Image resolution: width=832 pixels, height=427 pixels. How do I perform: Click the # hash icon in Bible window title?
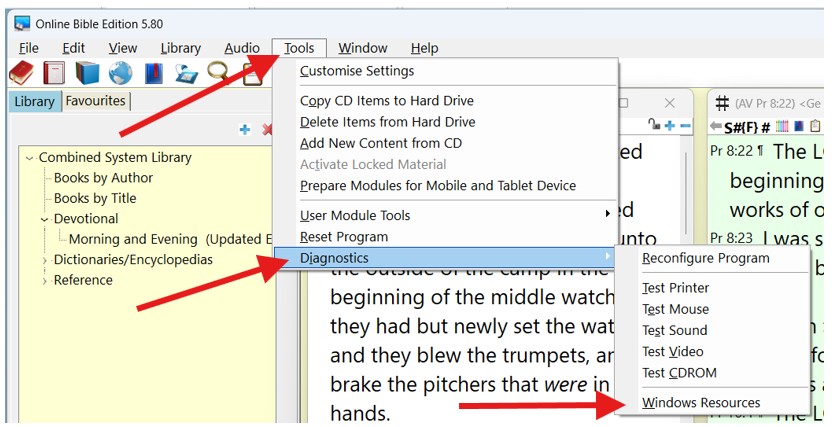pos(722,103)
